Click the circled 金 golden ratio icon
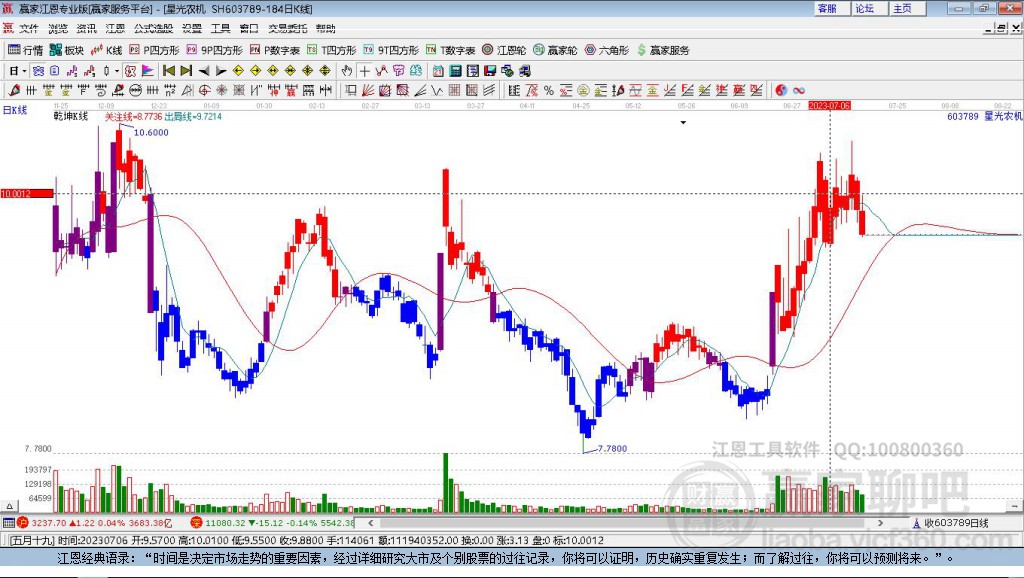This screenshot has height=578, width=1024. click(x=583, y=90)
